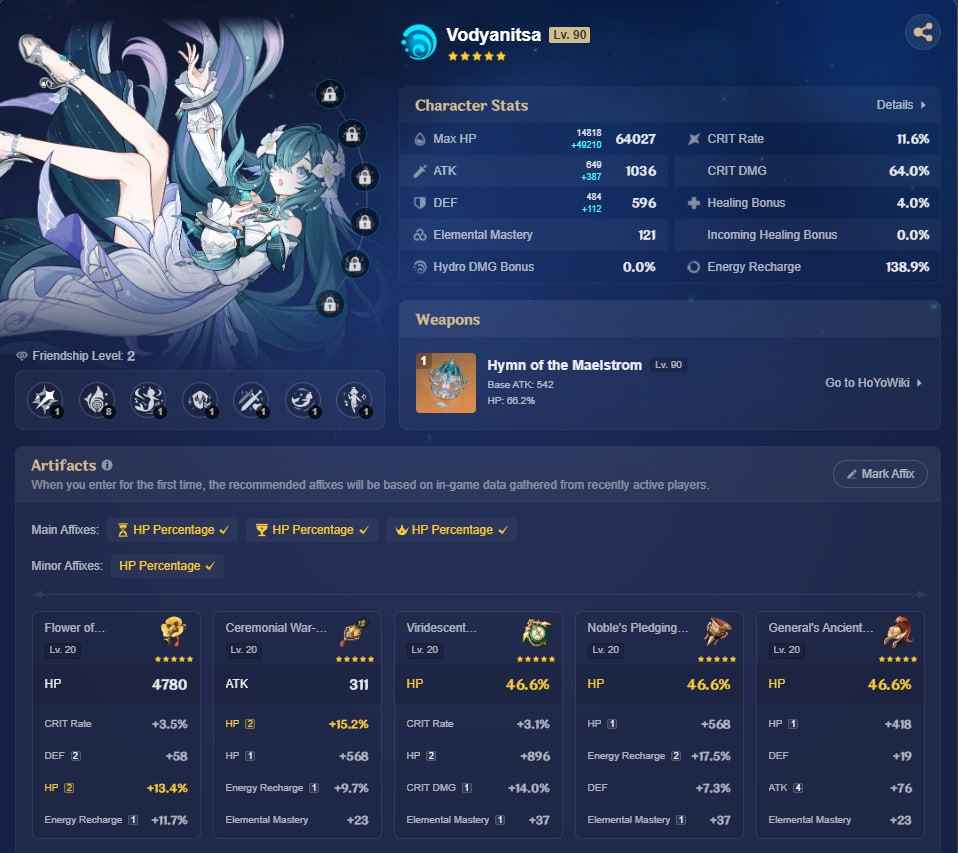Open character stats Details
This screenshot has width=958, height=853.
[x=901, y=105]
